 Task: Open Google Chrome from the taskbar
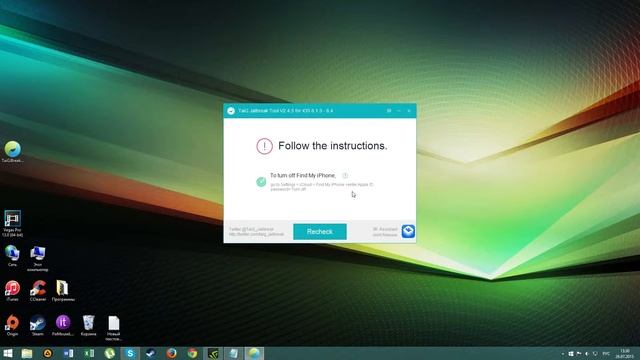192,353
